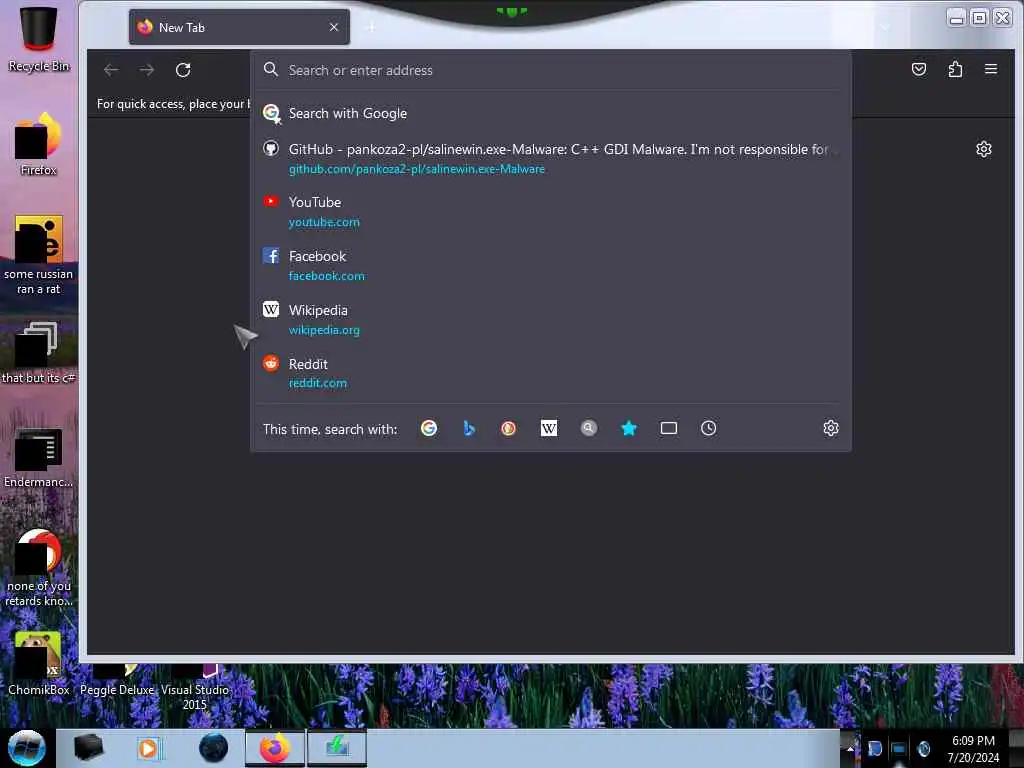This screenshot has width=1024, height=768.
Task: Click the reddit.com URL text
Action: coord(317,383)
